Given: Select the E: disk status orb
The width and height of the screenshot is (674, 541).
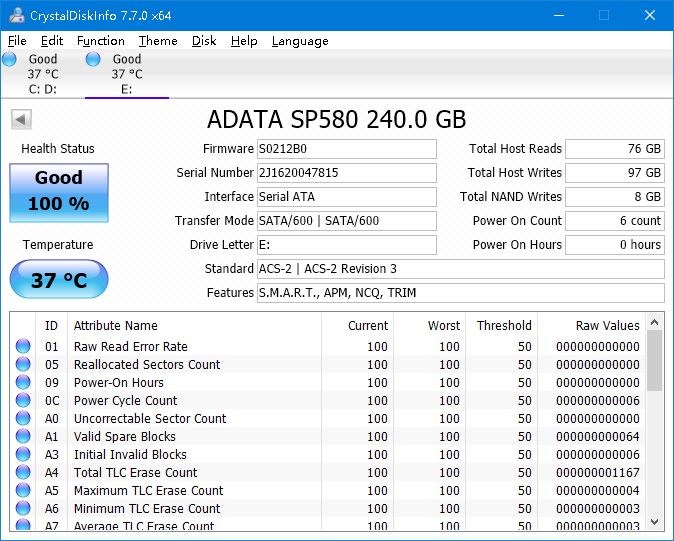Looking at the screenshot, I should coord(93,59).
